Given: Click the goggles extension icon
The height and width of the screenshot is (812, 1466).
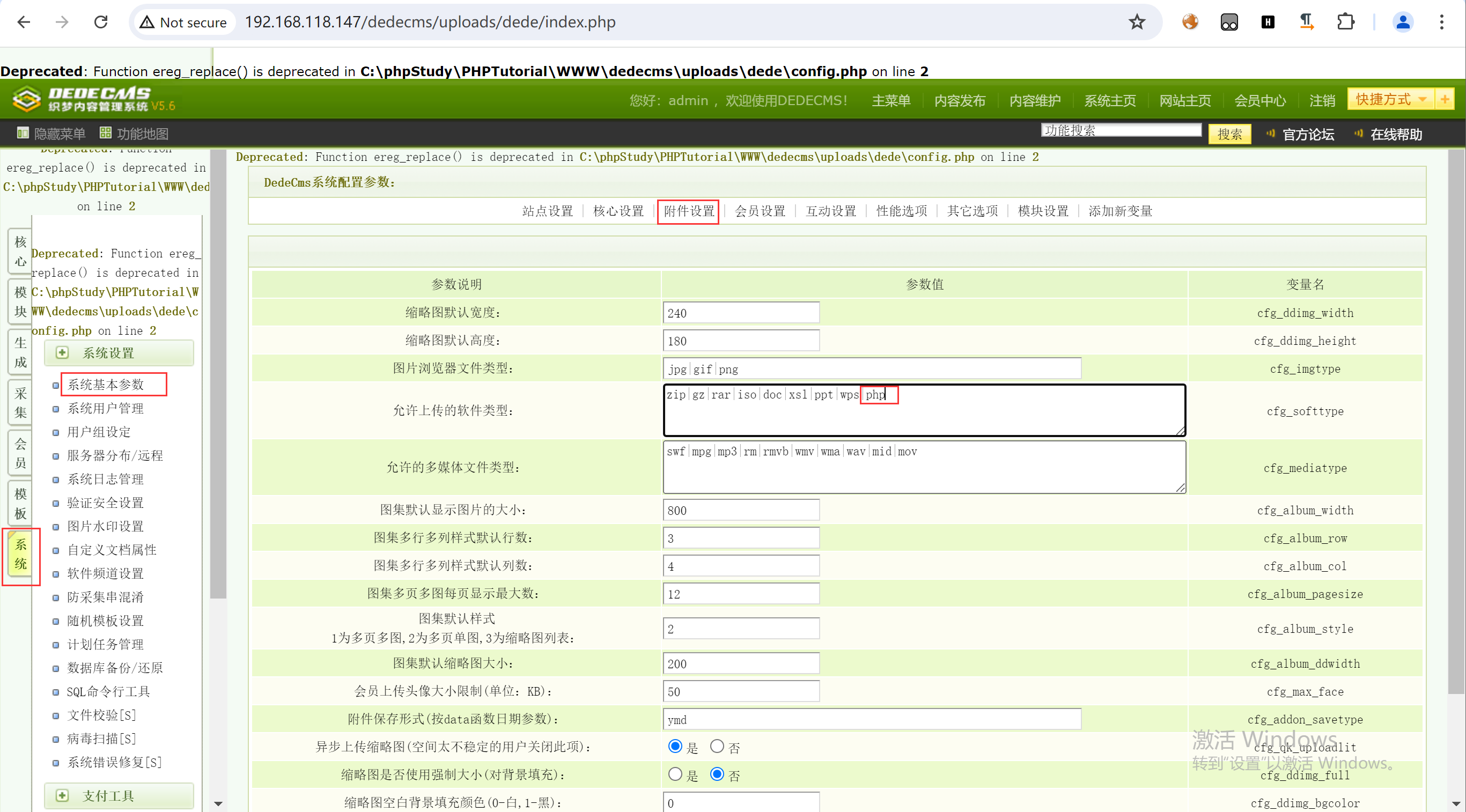Looking at the screenshot, I should click(1229, 22).
